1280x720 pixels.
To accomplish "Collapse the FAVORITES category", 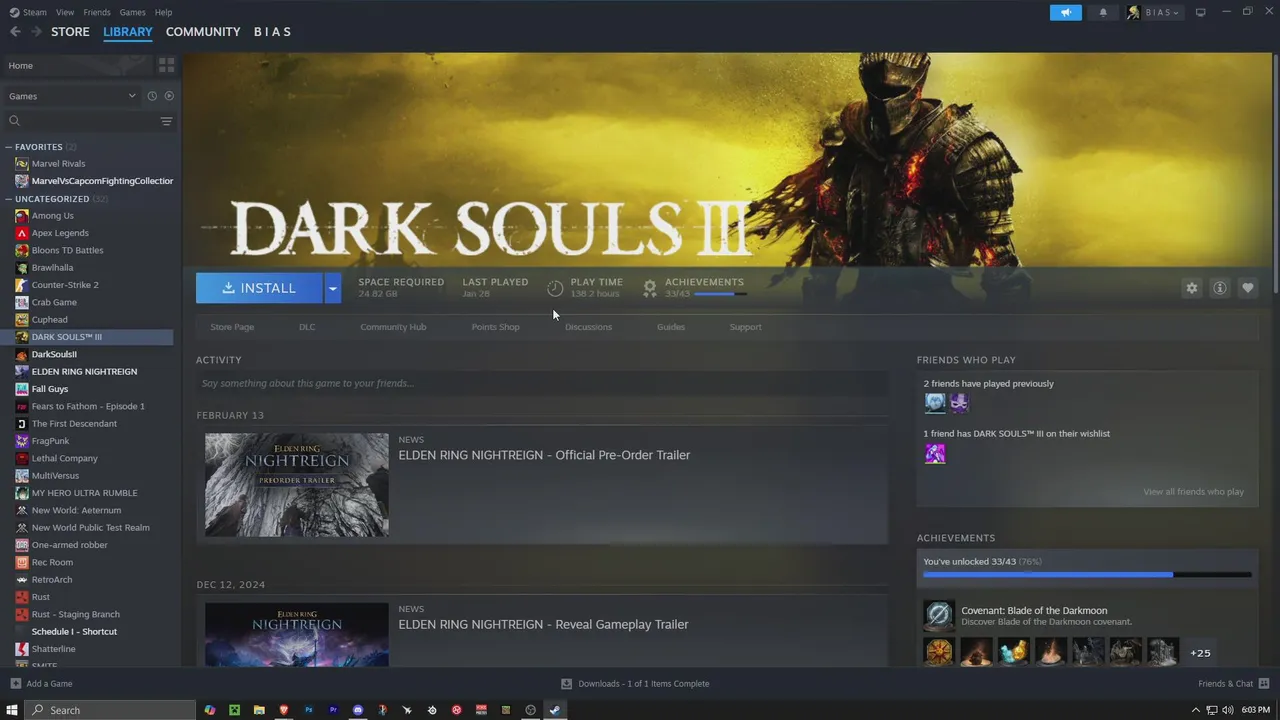I will click(x=8, y=147).
